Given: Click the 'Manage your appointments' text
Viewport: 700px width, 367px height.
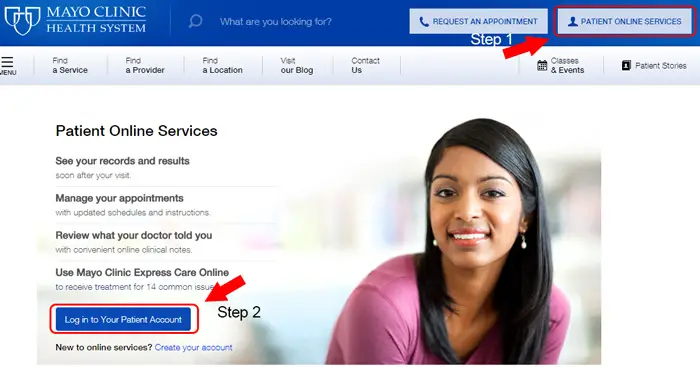Looking at the screenshot, I should [119, 198].
